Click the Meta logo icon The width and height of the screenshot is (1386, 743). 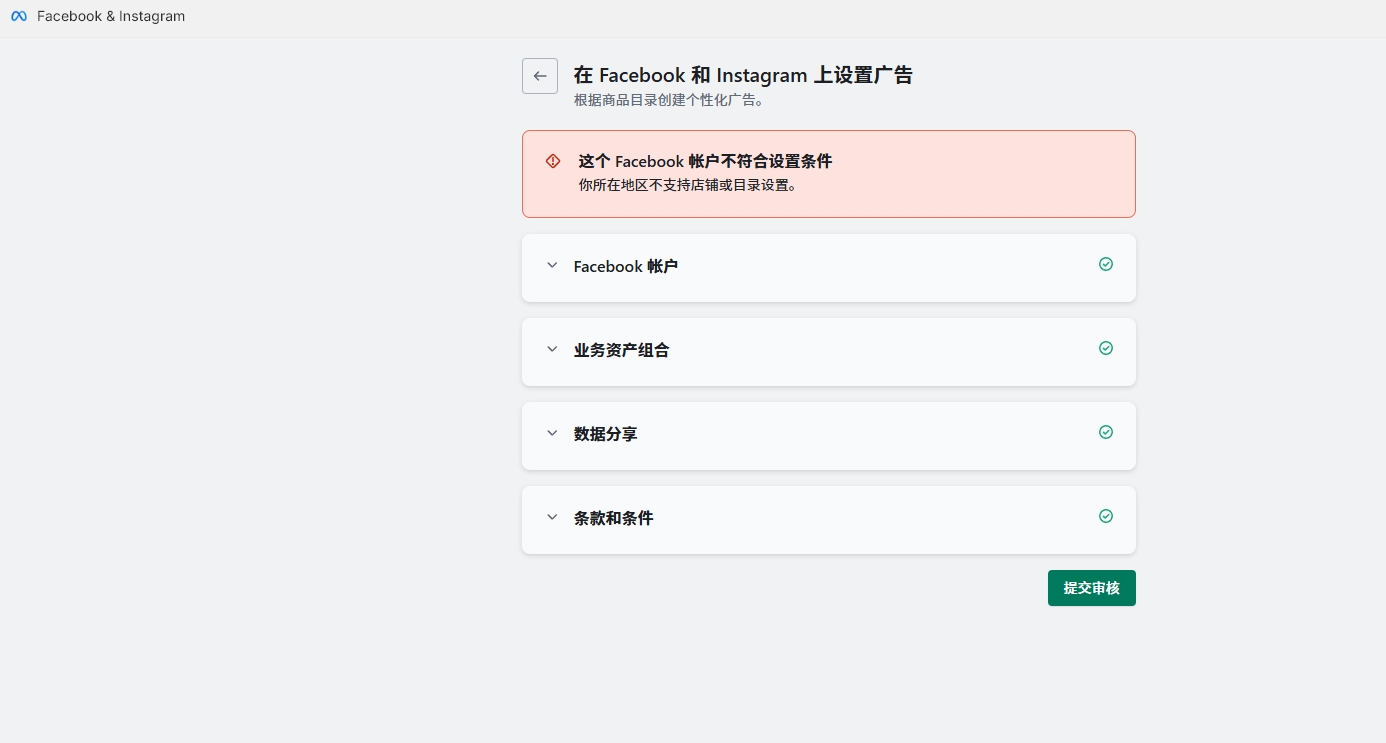19,17
